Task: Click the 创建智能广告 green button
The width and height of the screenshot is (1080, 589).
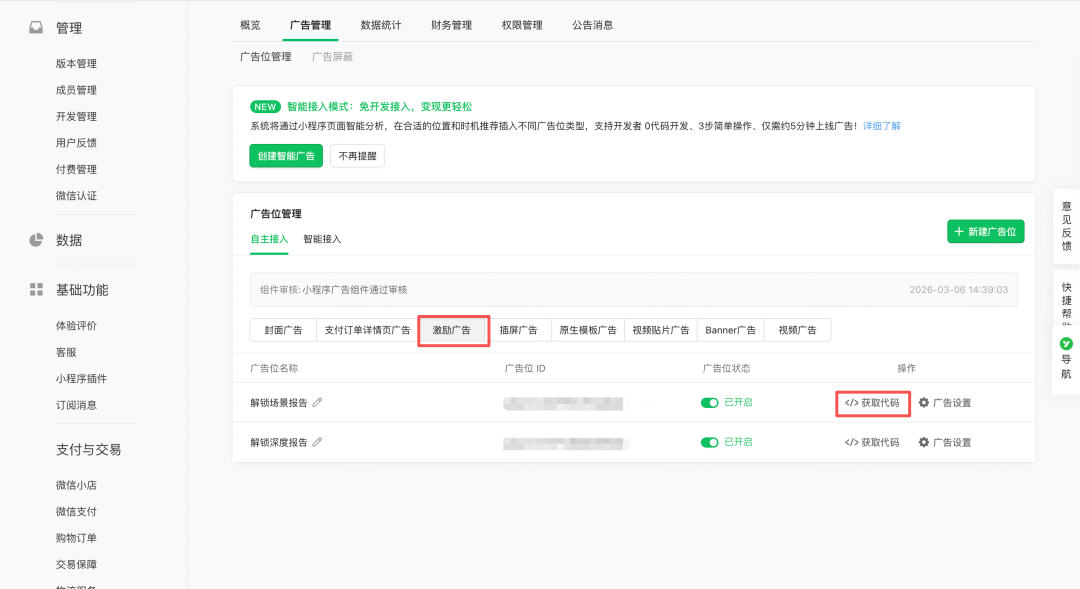Action: 285,156
